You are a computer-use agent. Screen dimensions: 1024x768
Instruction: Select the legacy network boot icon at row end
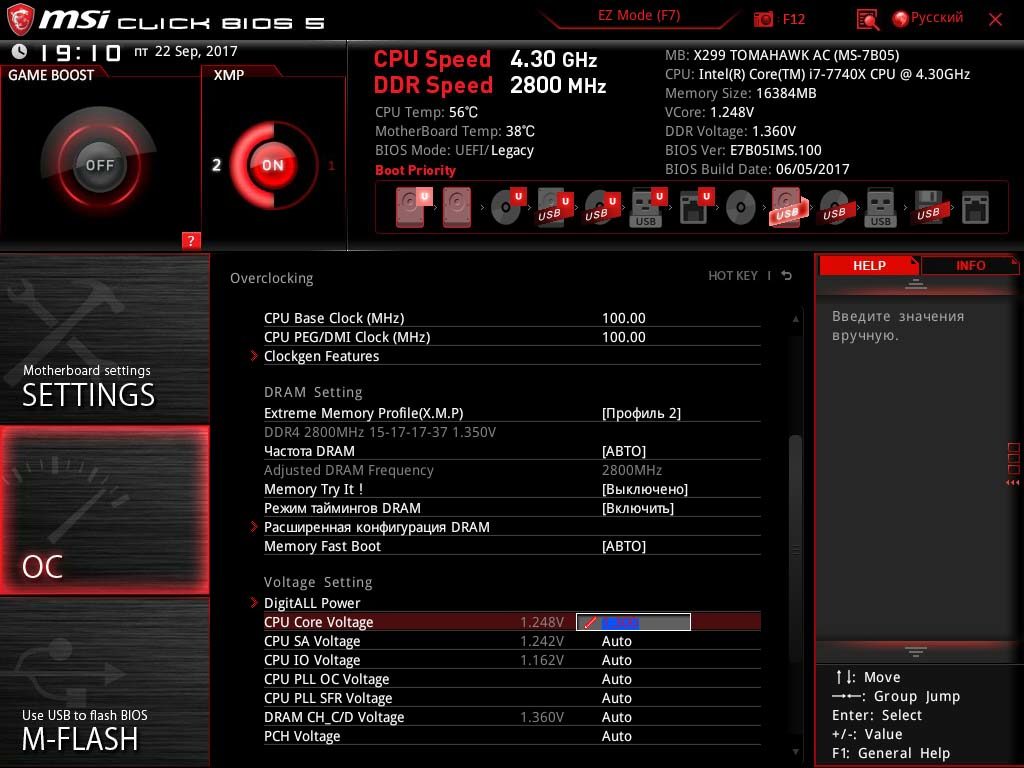point(976,208)
